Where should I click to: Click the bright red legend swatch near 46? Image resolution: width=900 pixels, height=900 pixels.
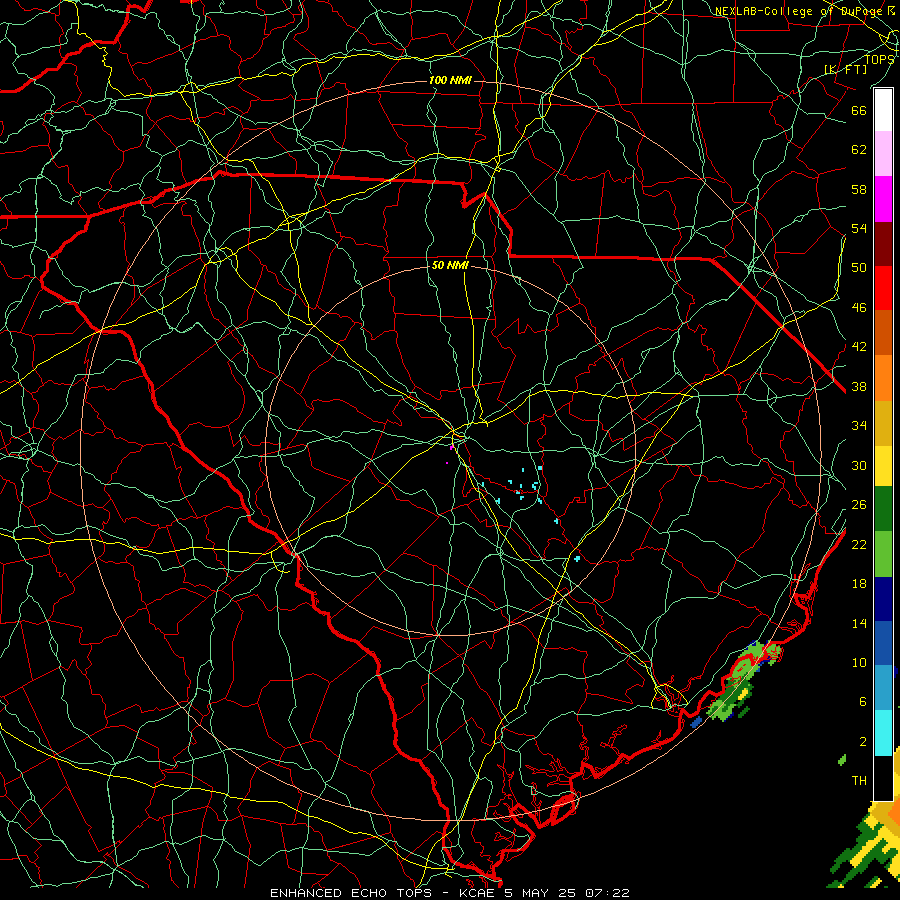click(x=883, y=288)
